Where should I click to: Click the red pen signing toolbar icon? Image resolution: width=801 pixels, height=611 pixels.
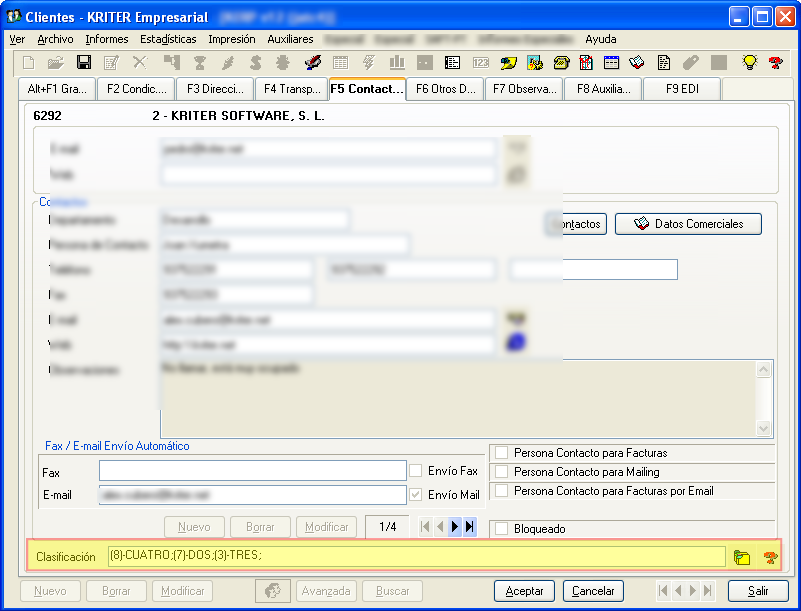313,63
